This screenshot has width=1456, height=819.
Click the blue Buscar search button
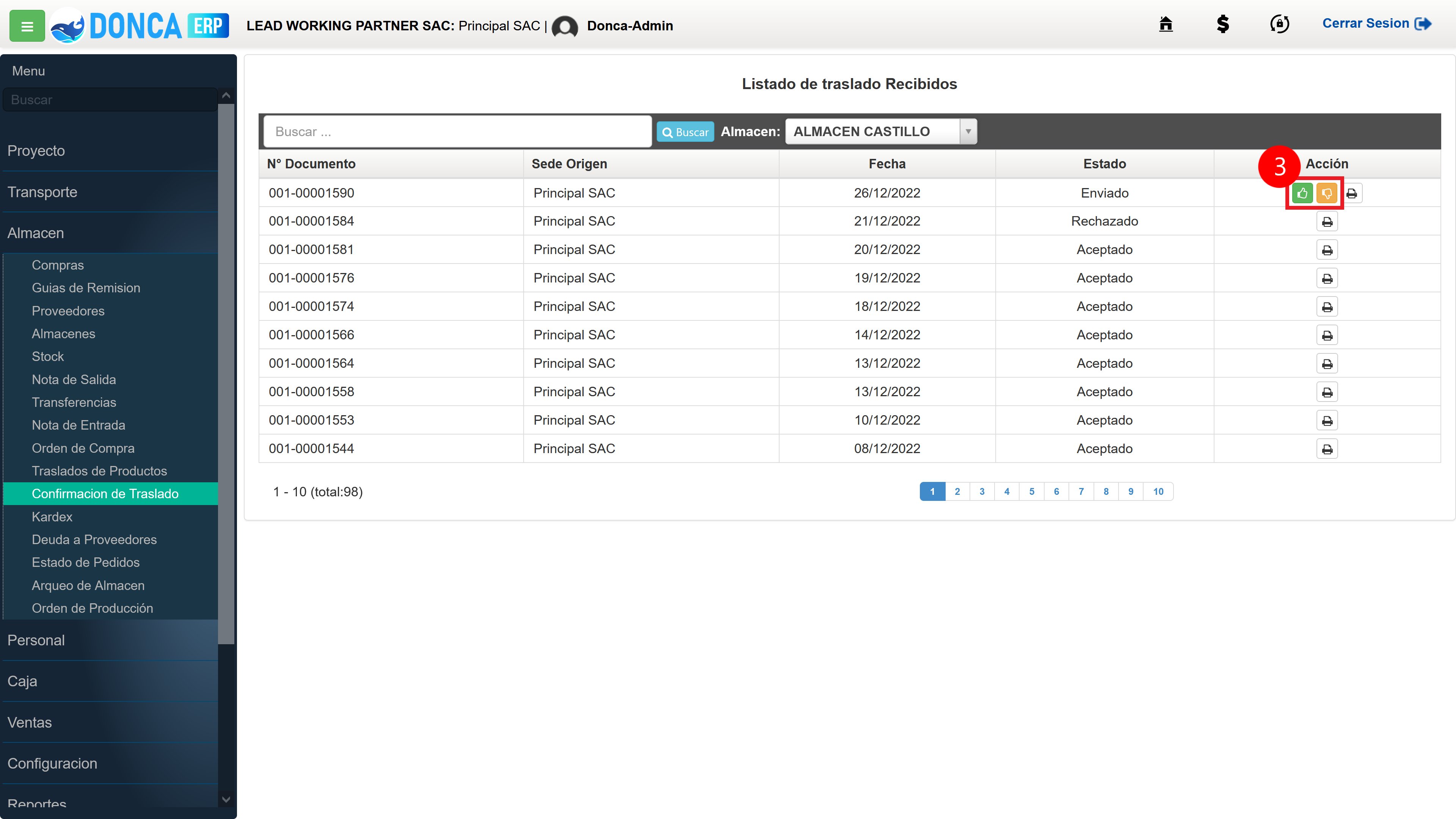click(x=685, y=132)
